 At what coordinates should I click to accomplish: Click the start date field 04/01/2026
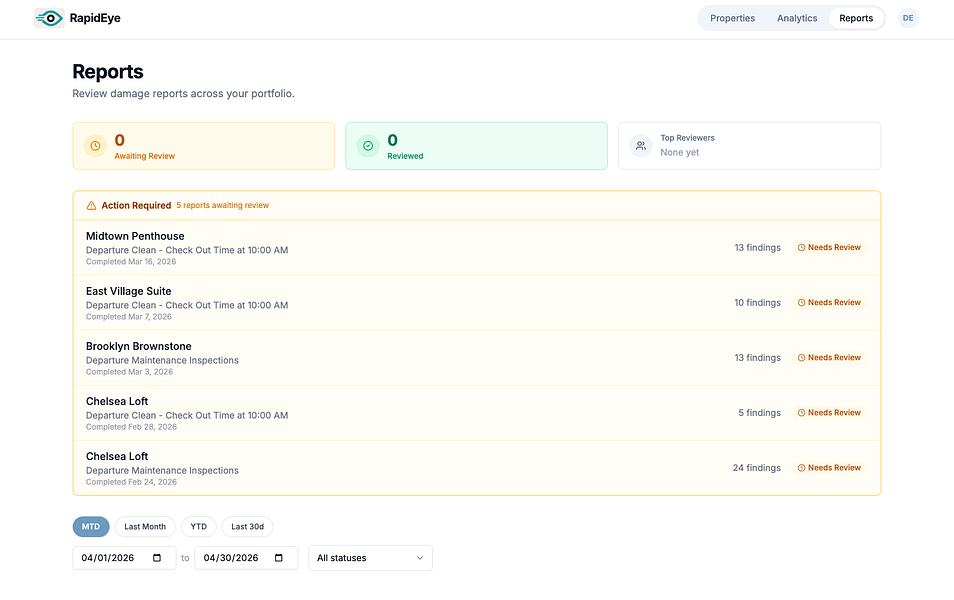(124, 558)
